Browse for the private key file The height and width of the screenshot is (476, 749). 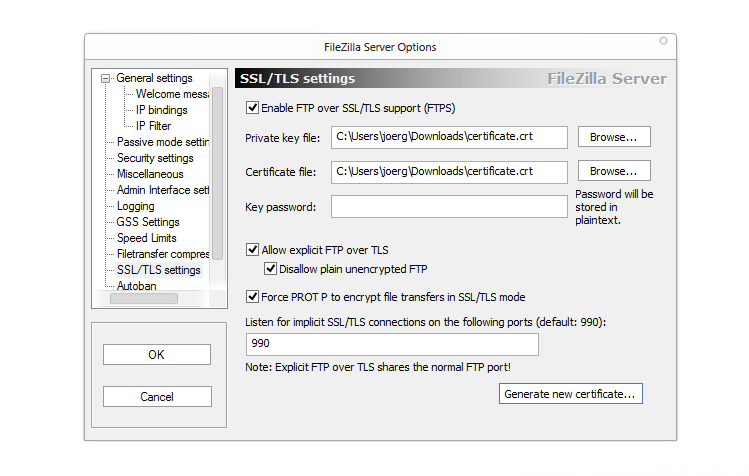pos(614,137)
